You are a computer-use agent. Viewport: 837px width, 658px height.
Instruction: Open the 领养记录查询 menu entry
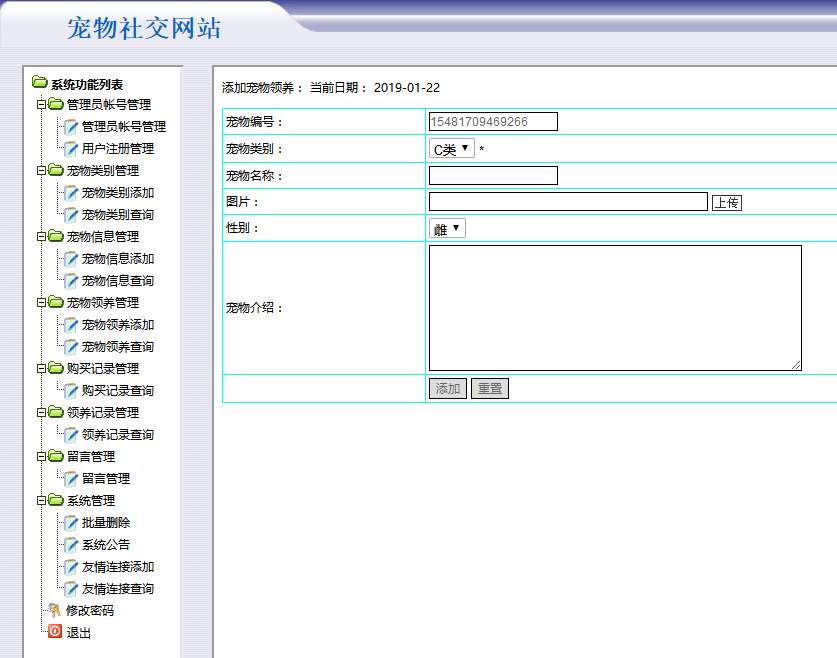click(118, 435)
